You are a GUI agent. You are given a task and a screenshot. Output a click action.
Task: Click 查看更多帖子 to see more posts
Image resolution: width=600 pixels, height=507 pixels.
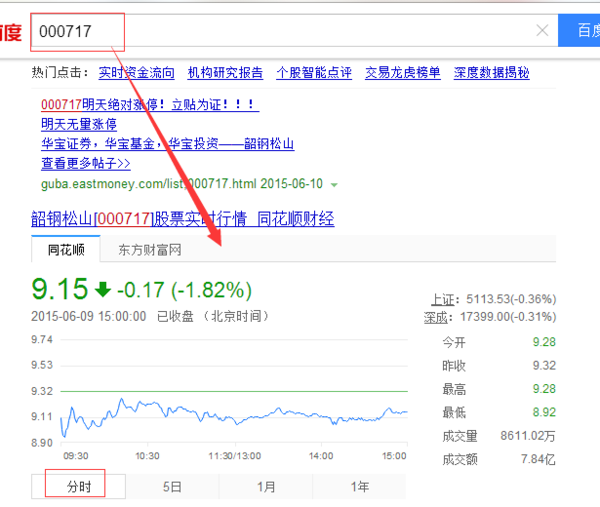(86, 163)
